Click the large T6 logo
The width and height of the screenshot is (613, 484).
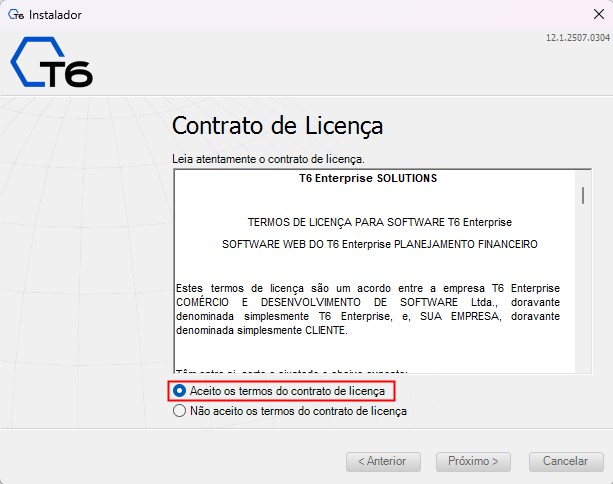click(x=51, y=62)
